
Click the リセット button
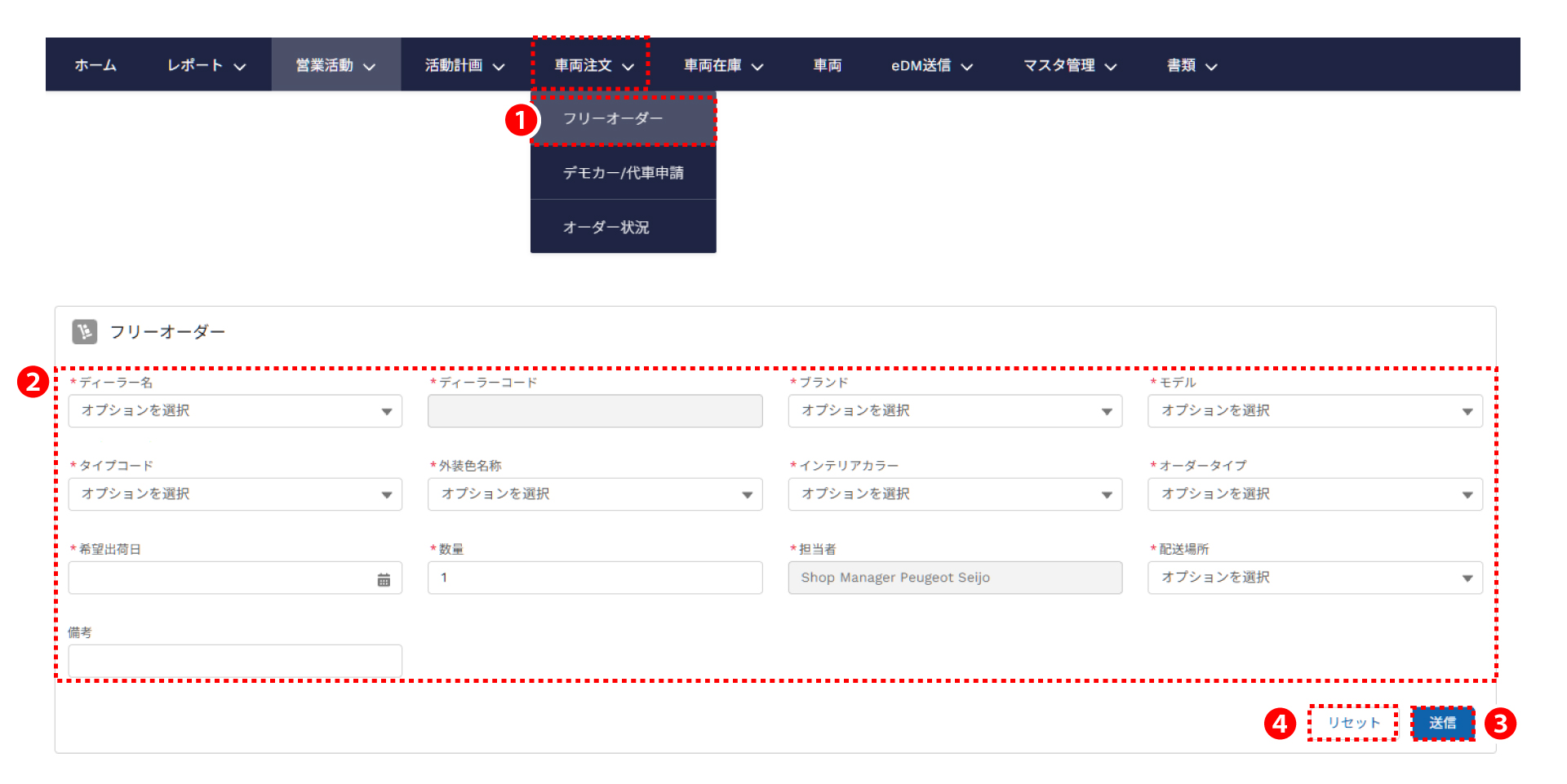(x=1353, y=723)
